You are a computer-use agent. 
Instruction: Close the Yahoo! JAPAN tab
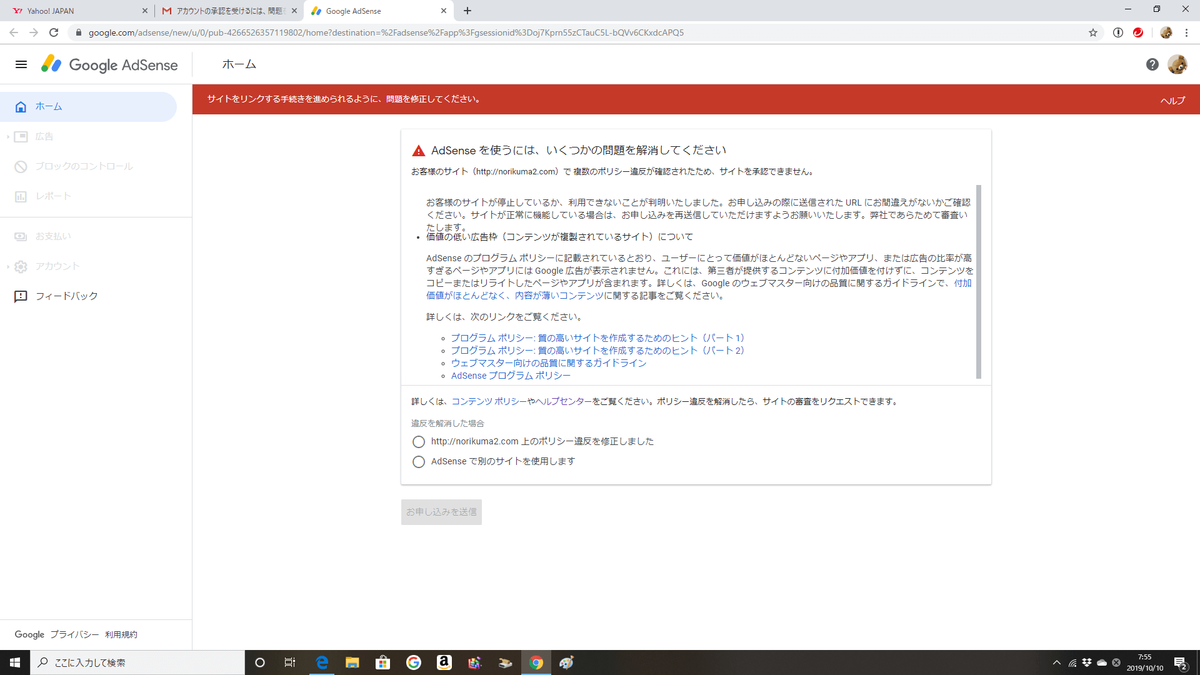coord(145,10)
